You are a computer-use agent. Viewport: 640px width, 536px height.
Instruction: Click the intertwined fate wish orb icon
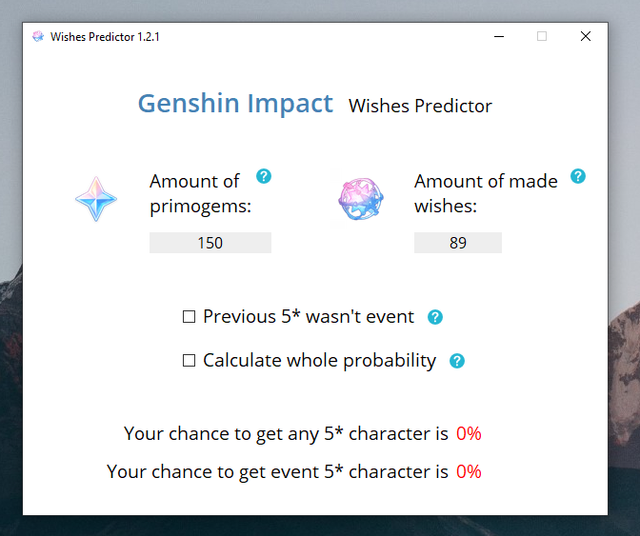pyautogui.click(x=360, y=199)
